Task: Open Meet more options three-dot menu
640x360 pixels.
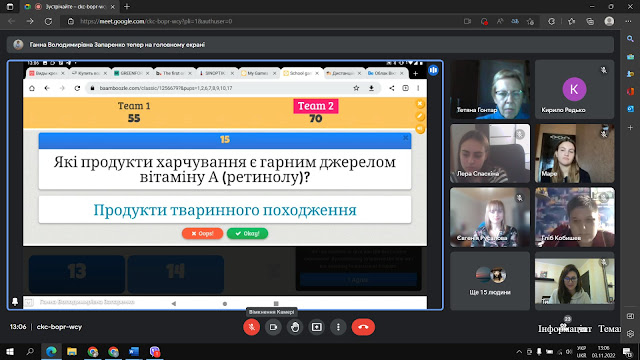Action: tap(338, 327)
